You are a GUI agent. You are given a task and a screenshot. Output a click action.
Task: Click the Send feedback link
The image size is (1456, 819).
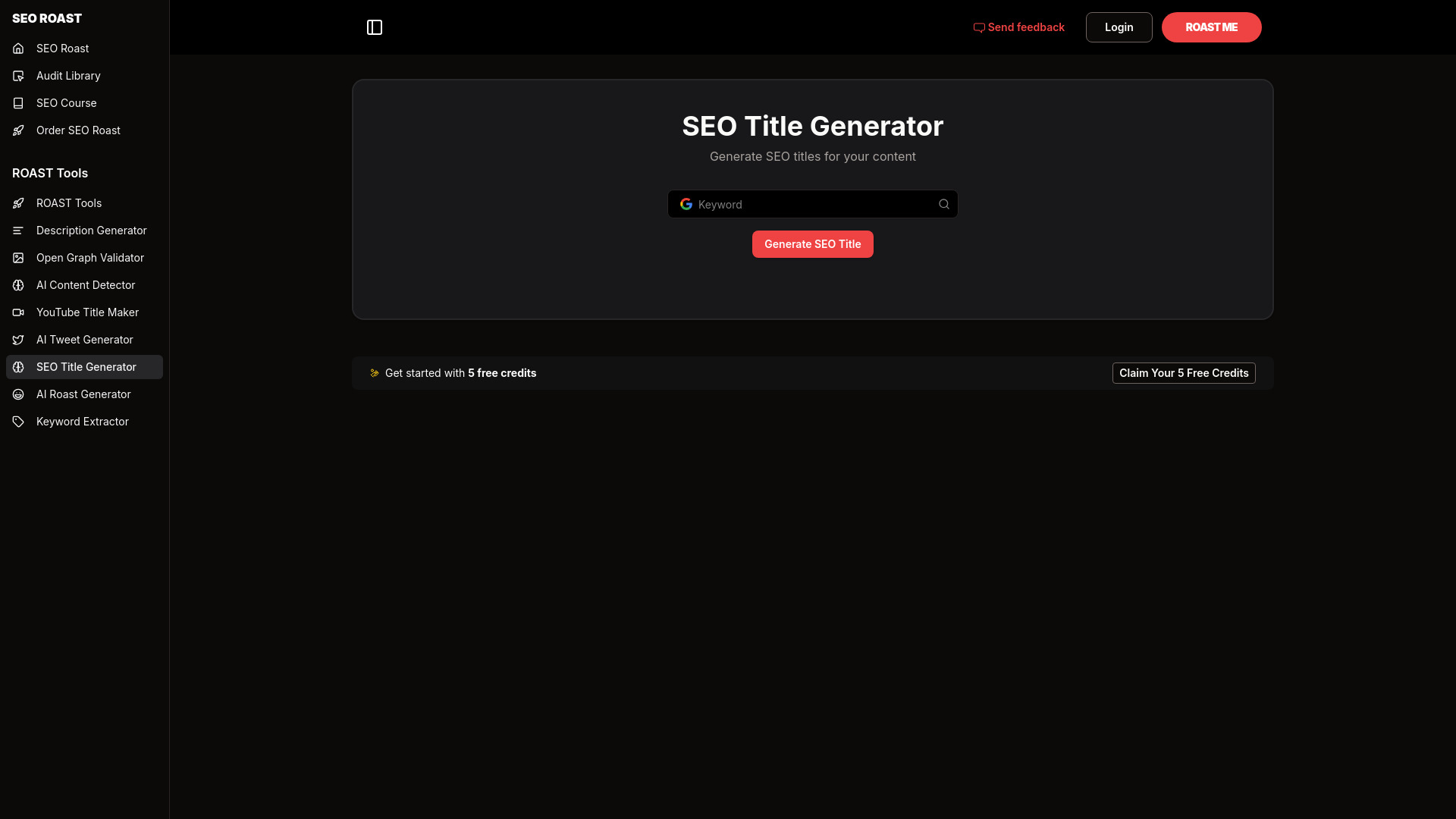pos(1019,27)
